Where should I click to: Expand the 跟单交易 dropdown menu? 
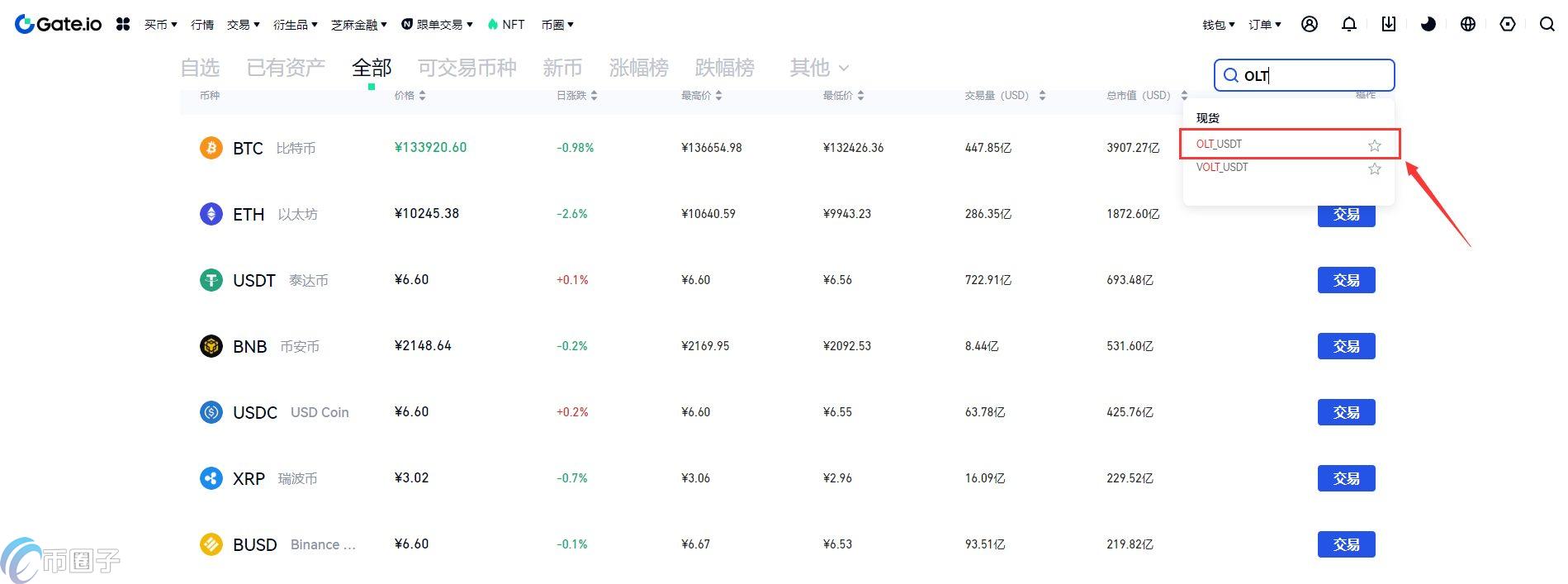click(438, 25)
